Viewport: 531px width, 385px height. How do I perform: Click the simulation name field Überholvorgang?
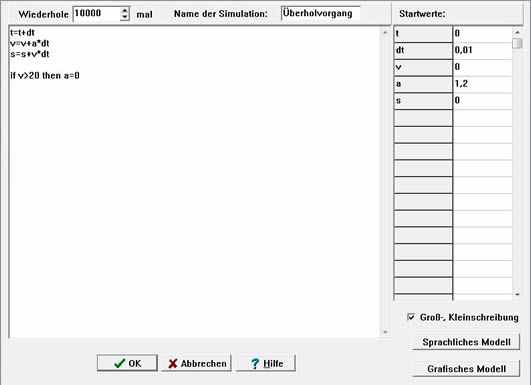pyautogui.click(x=320, y=14)
